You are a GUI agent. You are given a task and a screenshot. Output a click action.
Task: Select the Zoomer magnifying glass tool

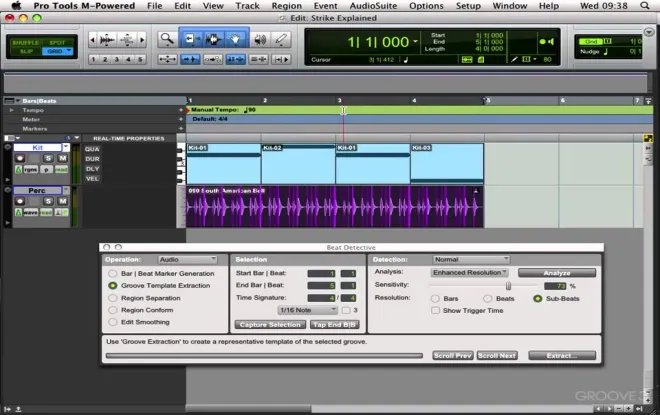167,40
